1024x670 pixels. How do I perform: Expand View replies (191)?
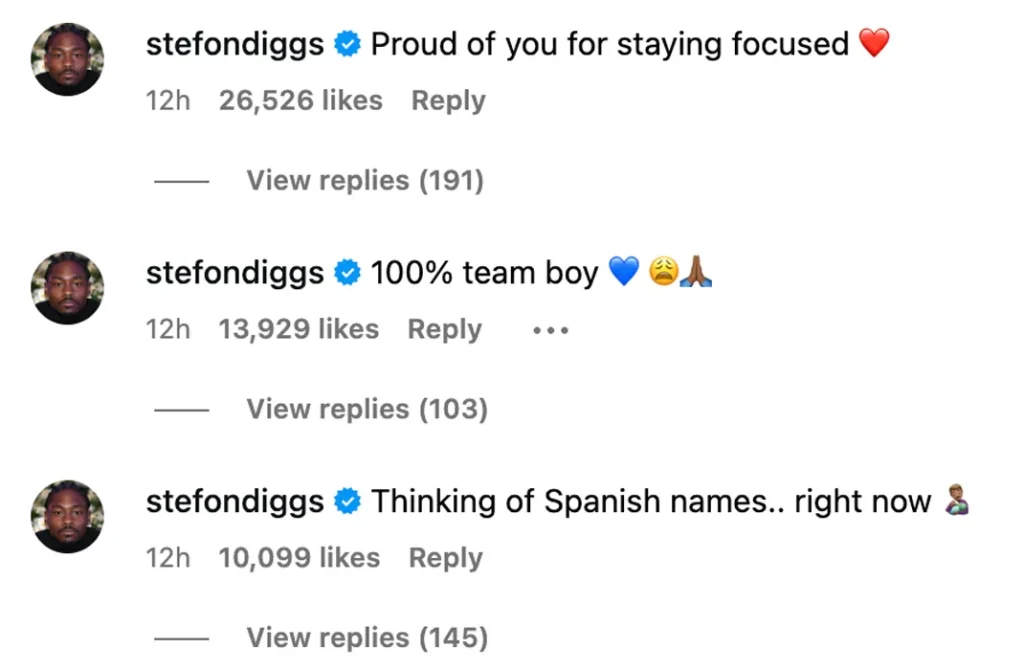pyautogui.click(x=365, y=181)
